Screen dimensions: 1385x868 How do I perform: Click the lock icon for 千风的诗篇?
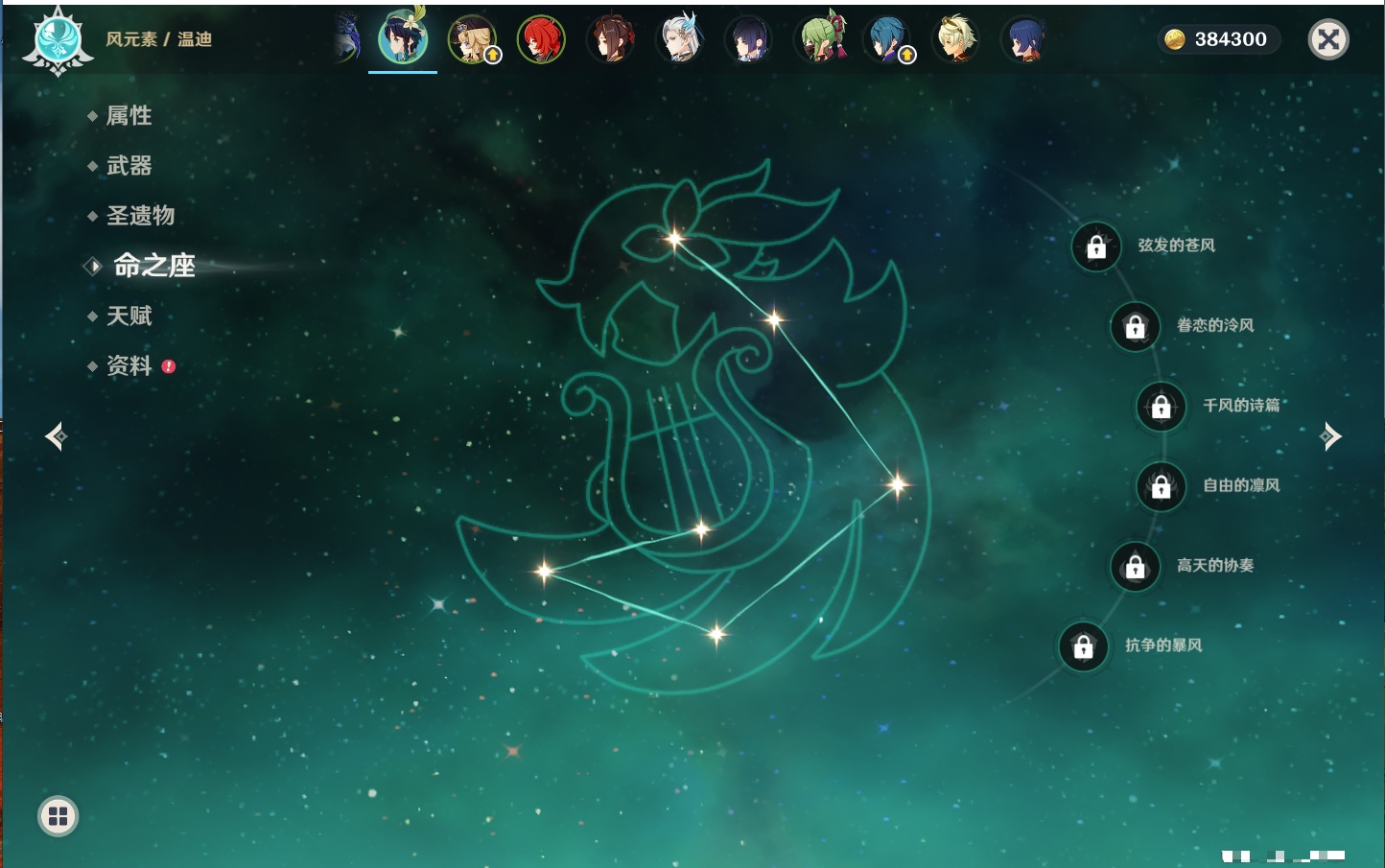point(1162,407)
